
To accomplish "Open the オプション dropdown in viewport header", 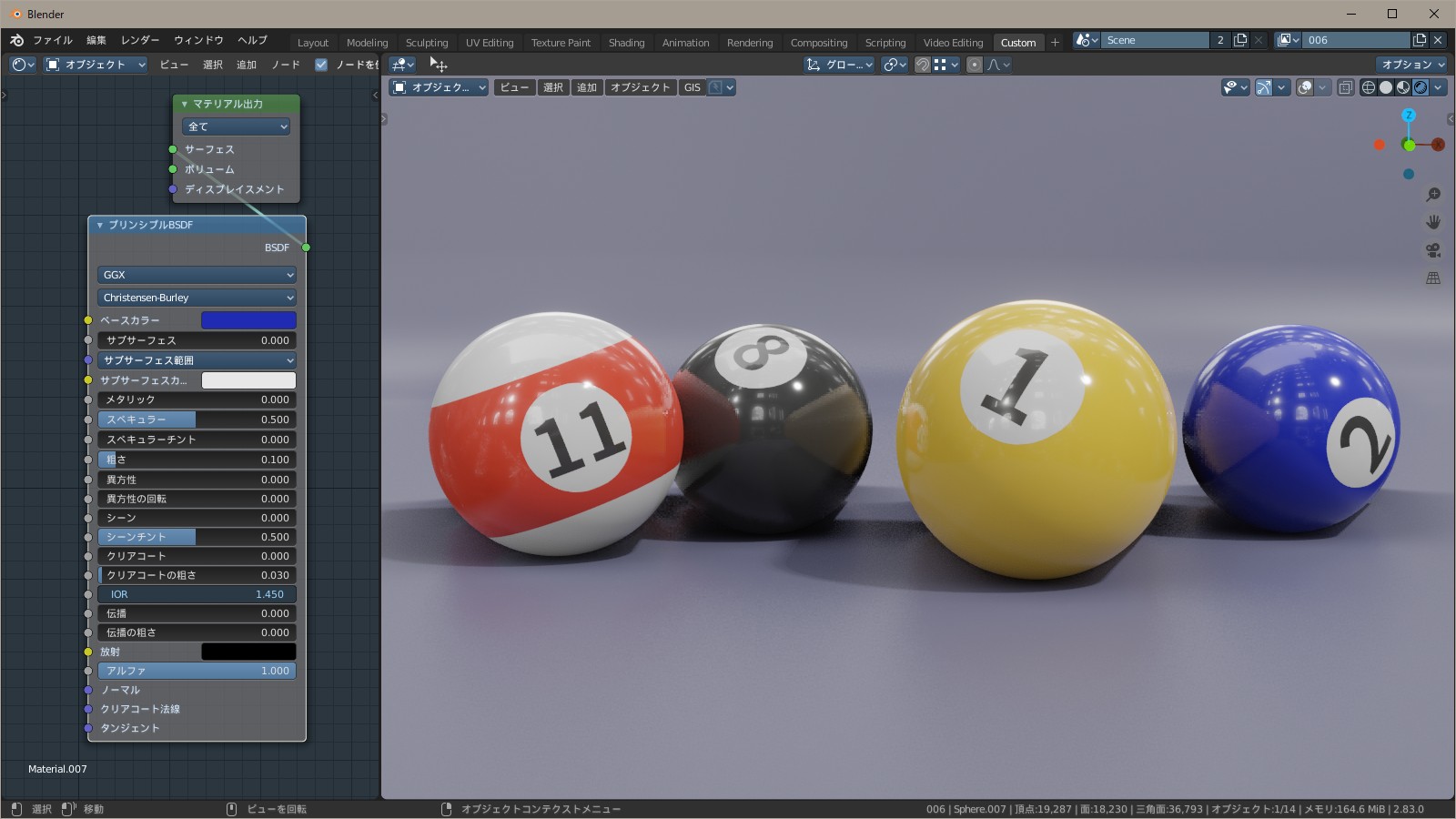I will (x=1411, y=65).
